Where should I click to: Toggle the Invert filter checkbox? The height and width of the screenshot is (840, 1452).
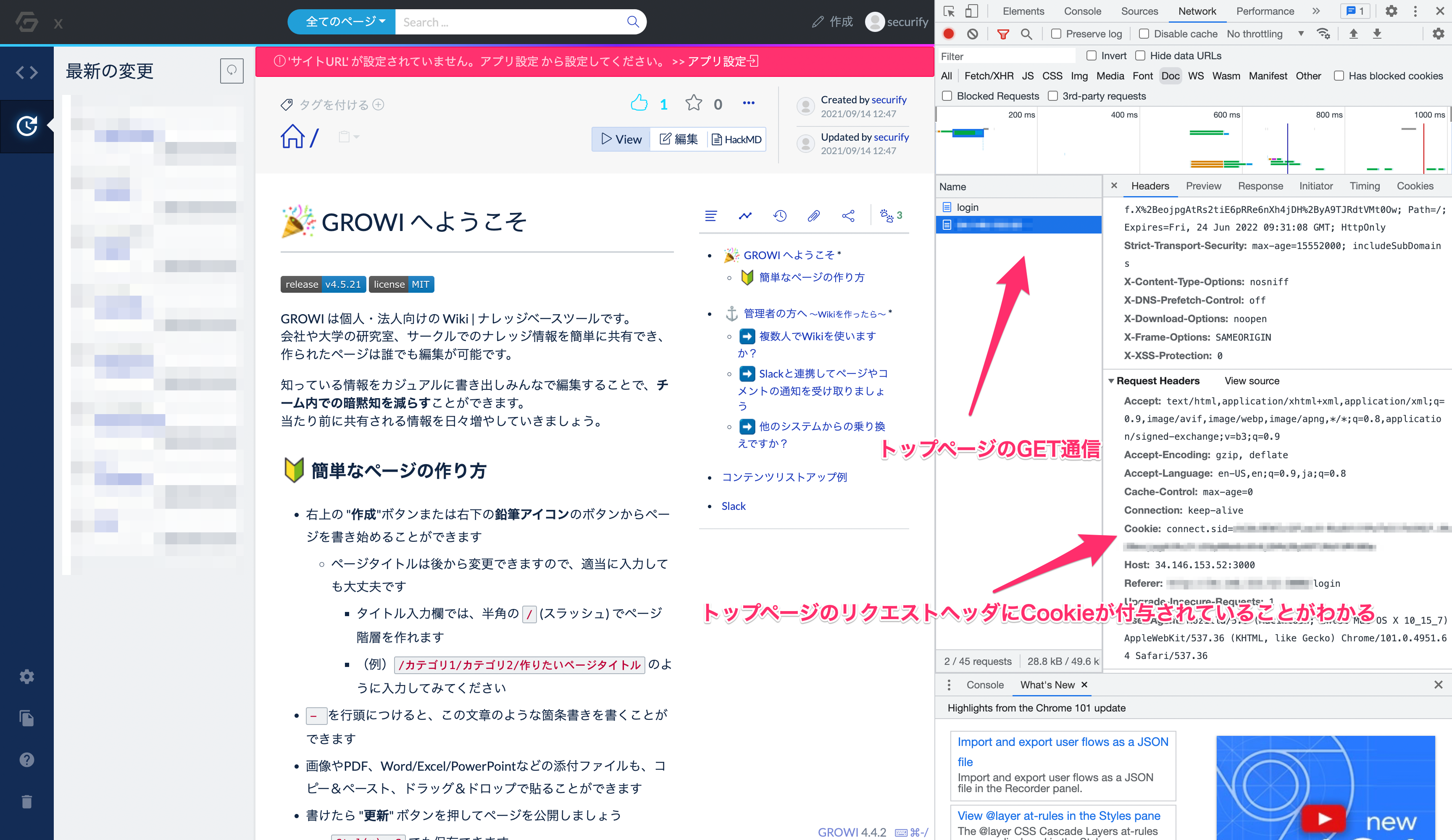(1091, 56)
